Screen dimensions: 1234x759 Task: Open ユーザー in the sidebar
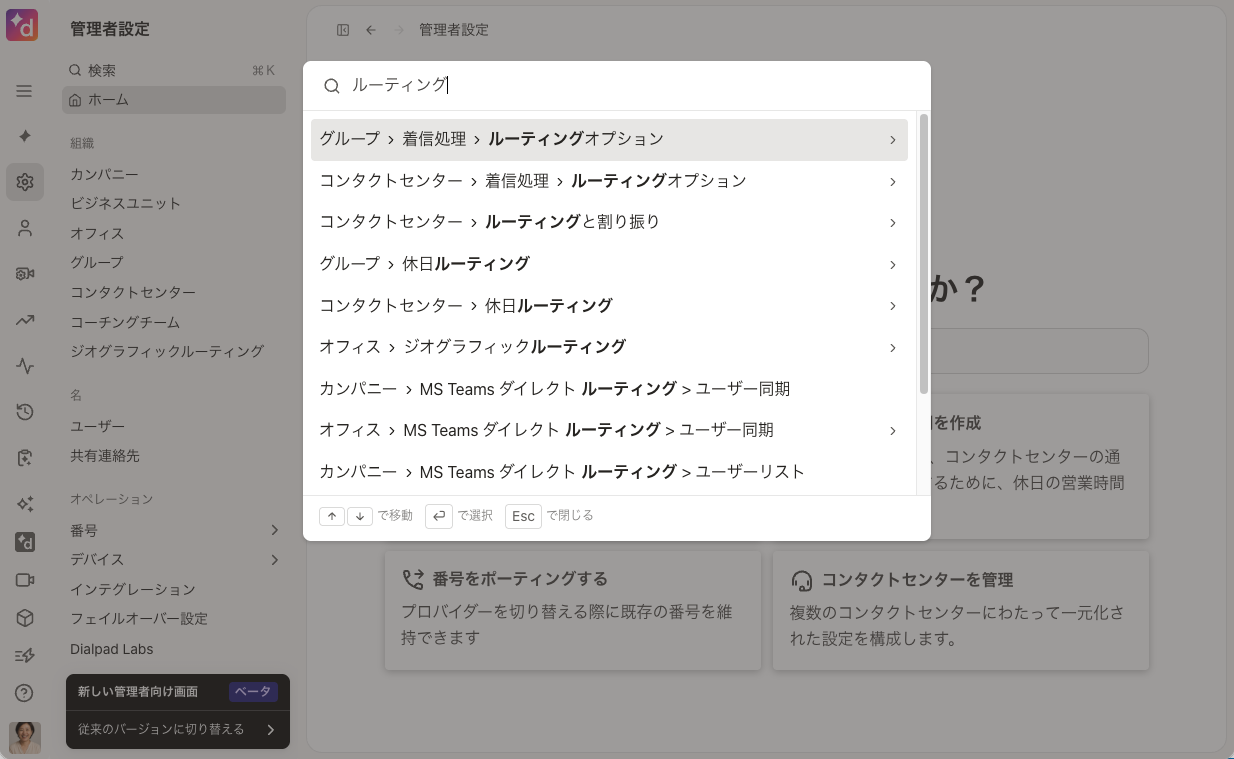(98, 426)
